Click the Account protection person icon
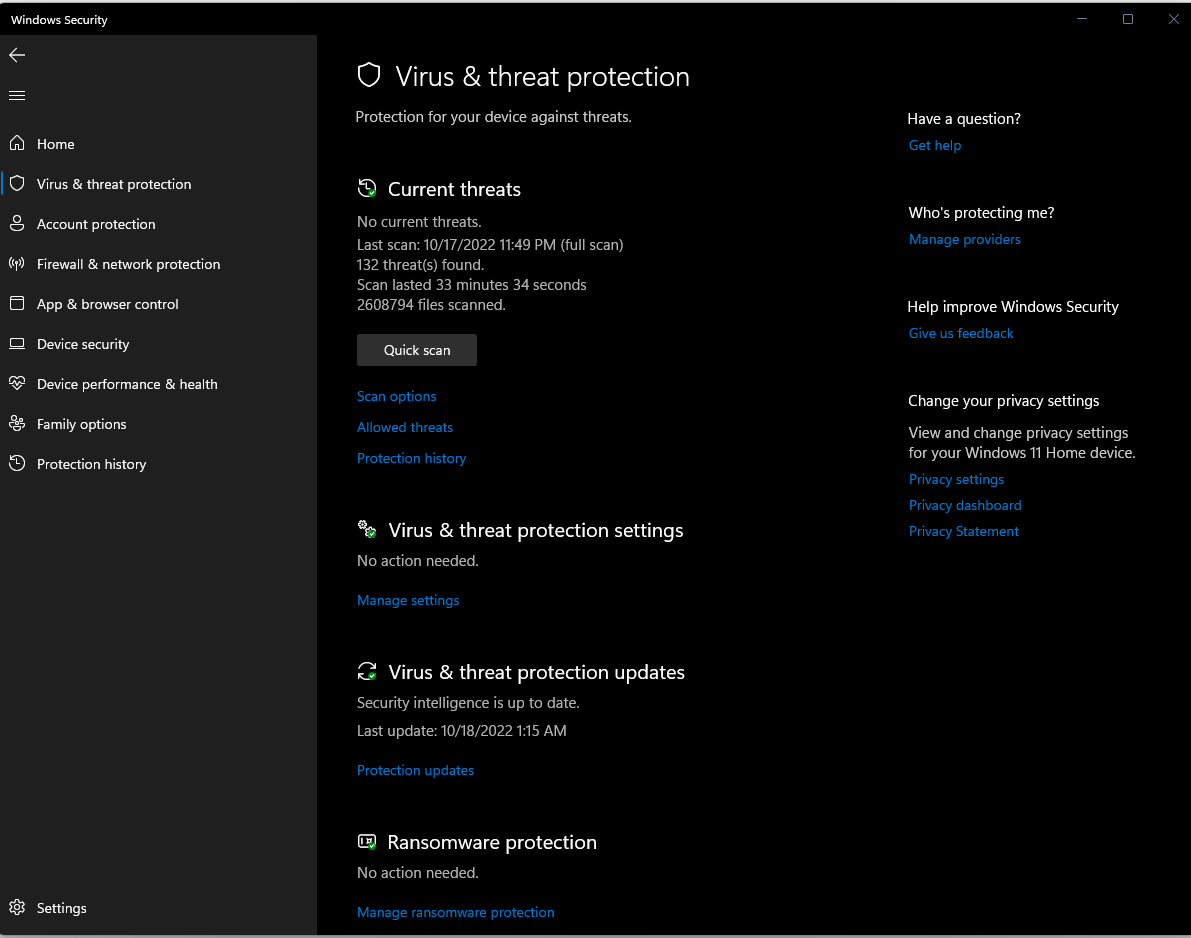 click(17, 224)
